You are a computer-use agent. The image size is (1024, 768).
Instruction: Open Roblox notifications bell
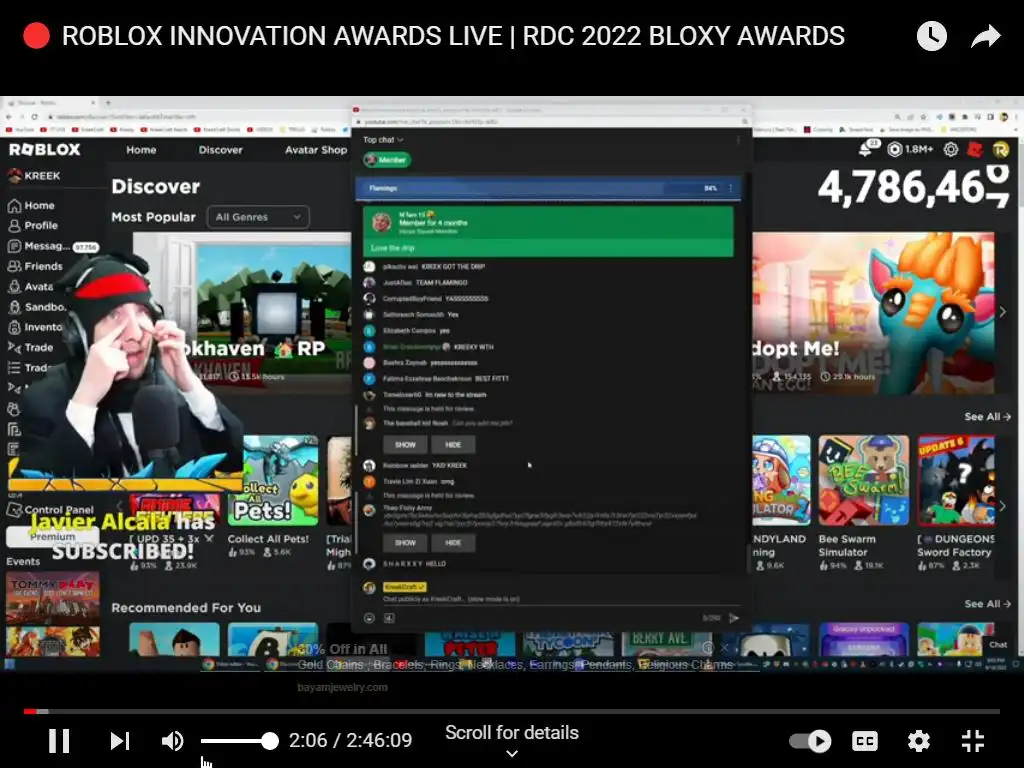(x=866, y=150)
